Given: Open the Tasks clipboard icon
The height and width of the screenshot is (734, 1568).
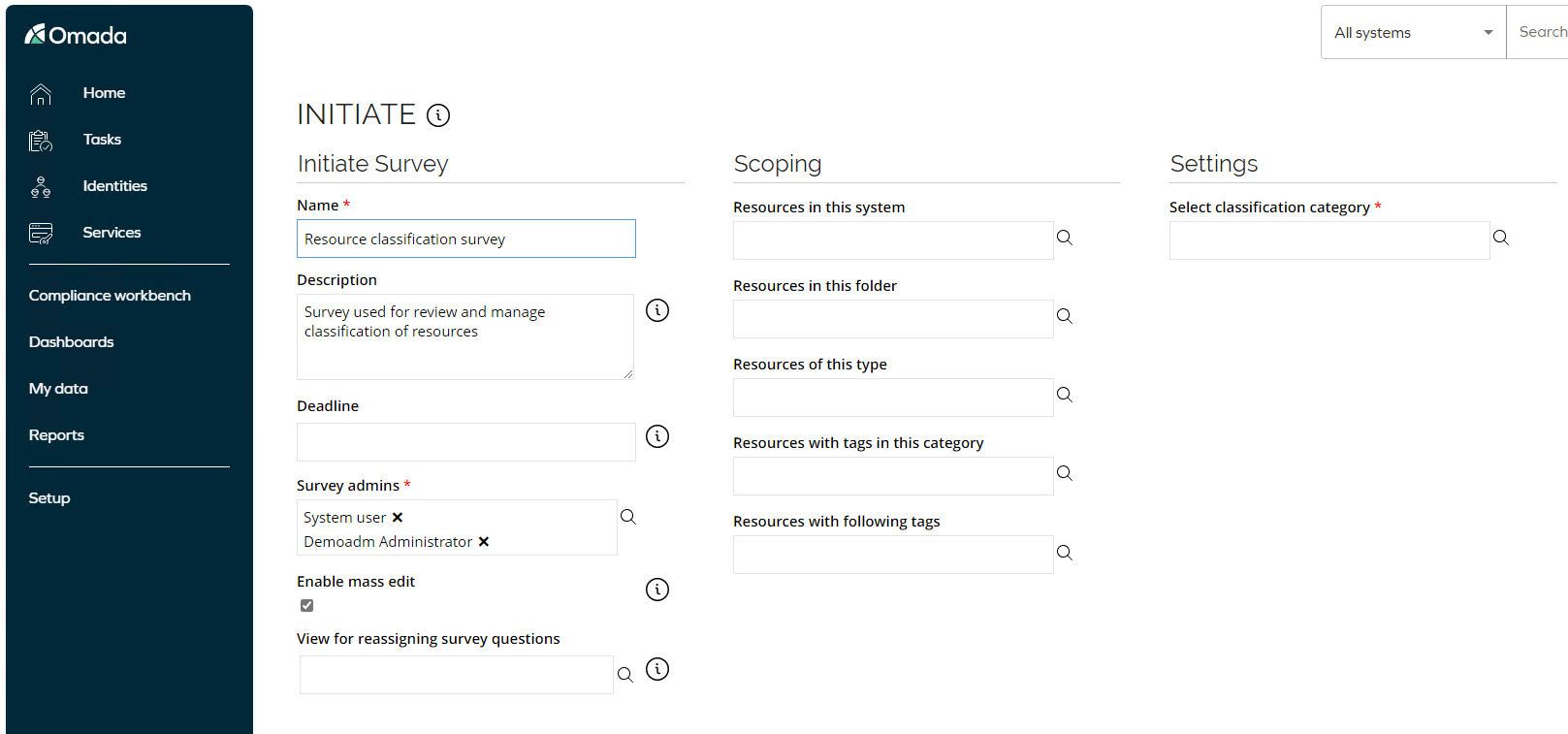Looking at the screenshot, I should [41, 141].
